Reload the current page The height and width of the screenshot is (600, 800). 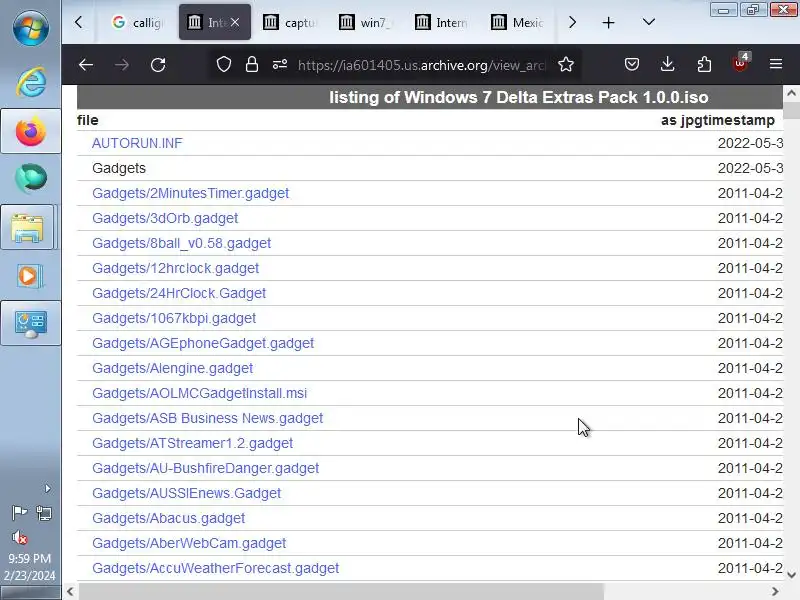(x=158, y=65)
